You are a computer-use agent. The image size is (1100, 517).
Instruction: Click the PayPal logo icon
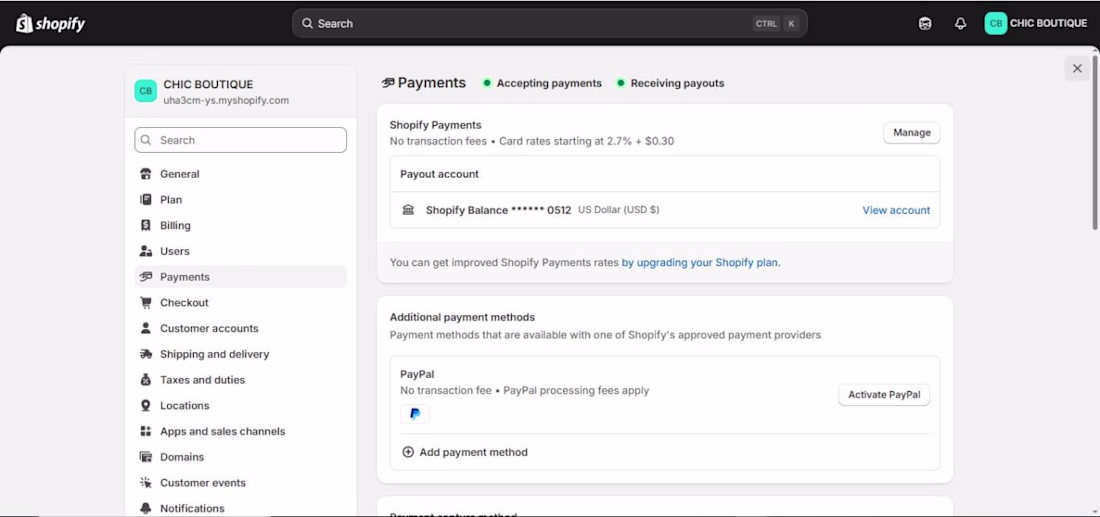[415, 414]
